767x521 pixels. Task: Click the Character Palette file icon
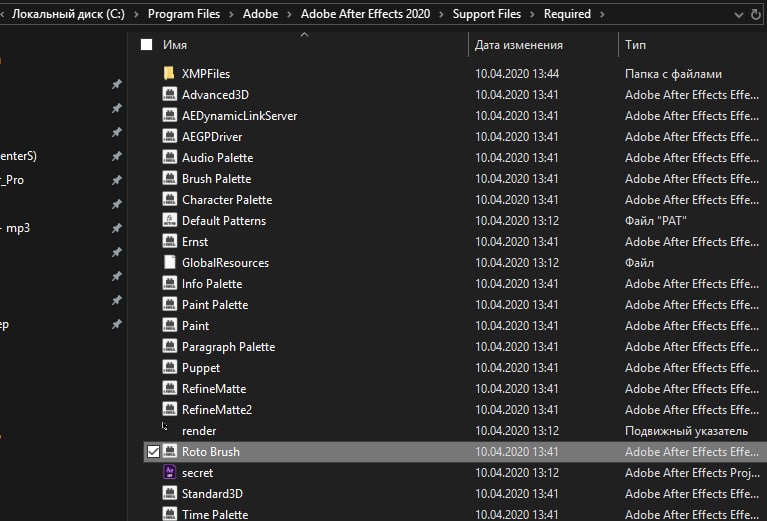(169, 199)
